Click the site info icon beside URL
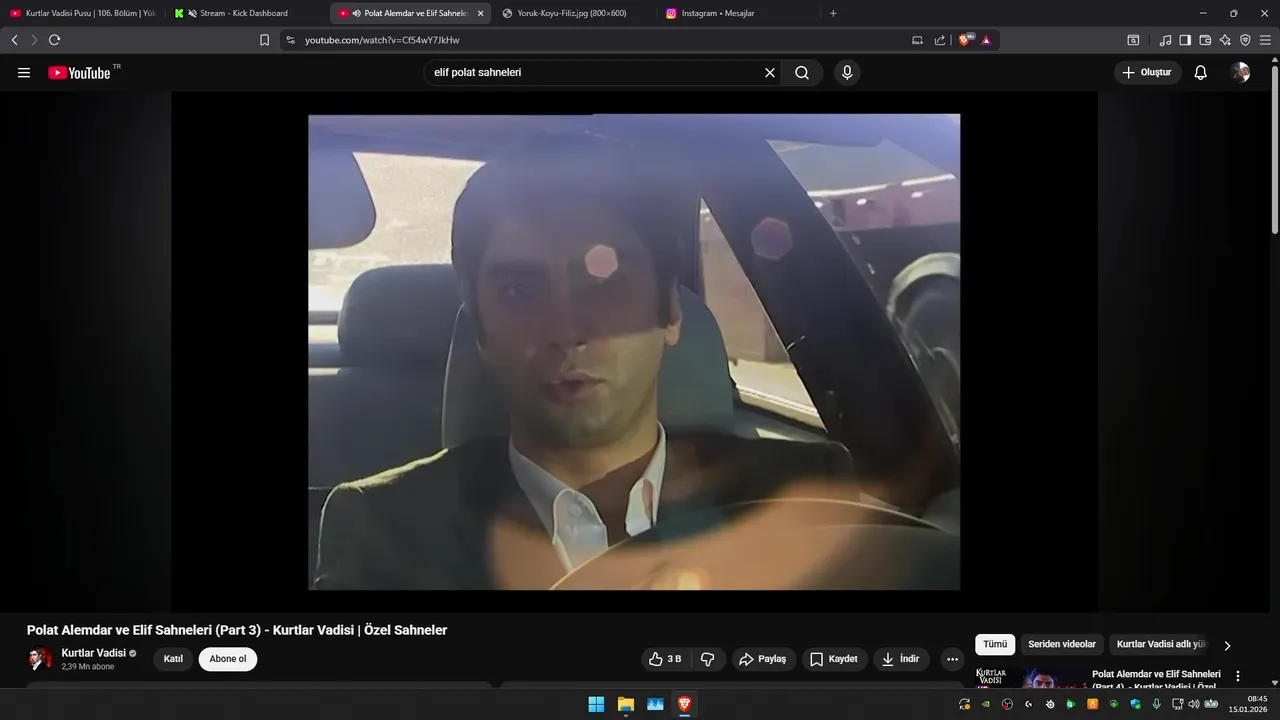The width and height of the screenshot is (1280, 720). coord(290,40)
